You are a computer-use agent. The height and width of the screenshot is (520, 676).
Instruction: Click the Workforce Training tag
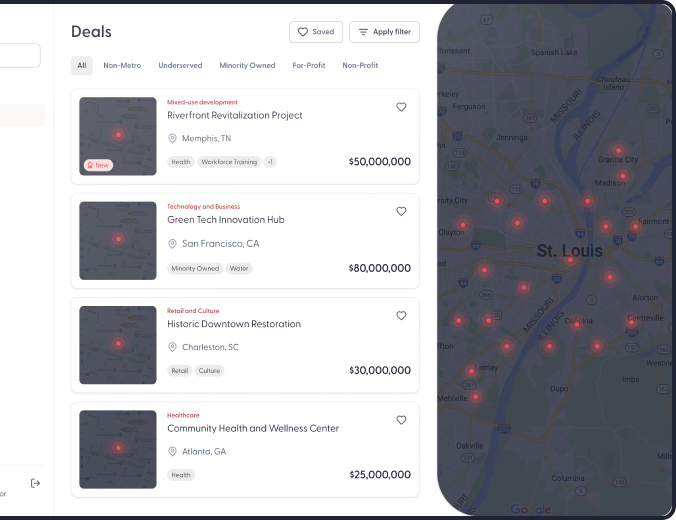coord(229,162)
